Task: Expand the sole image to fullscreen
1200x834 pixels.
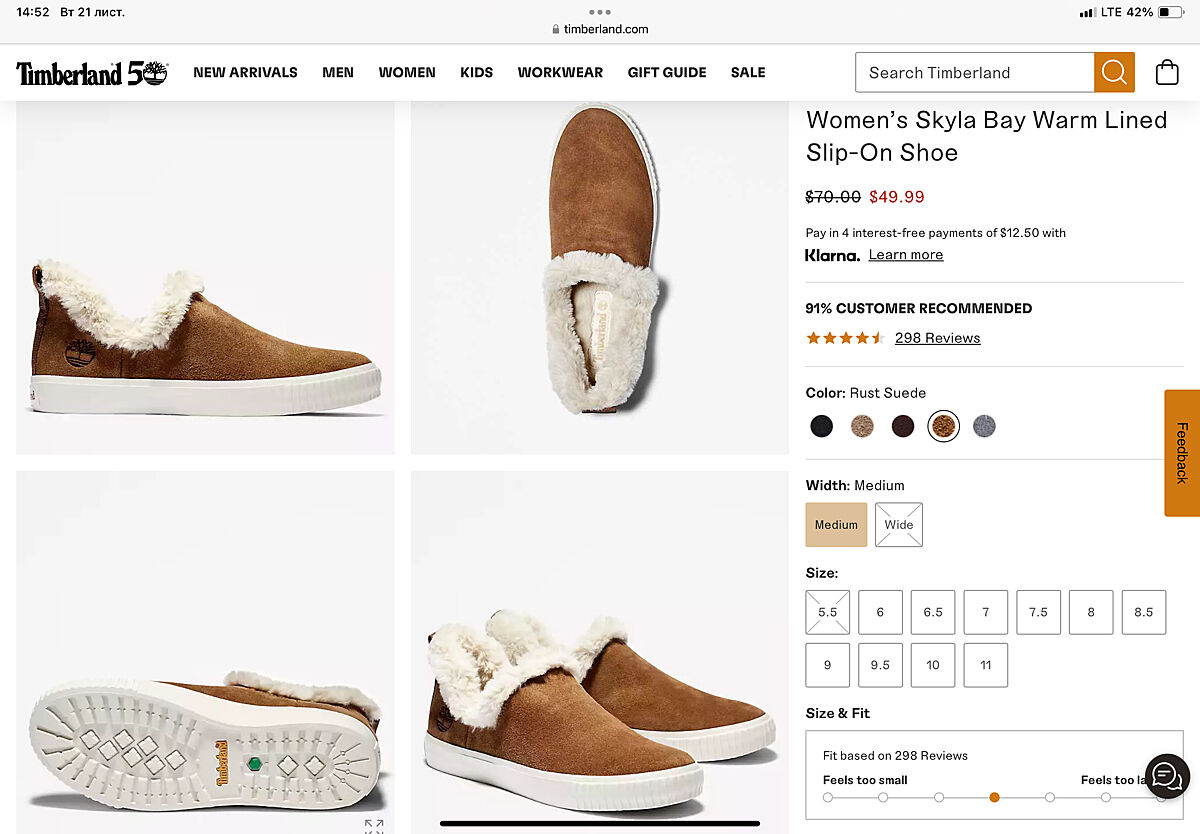Action: [374, 826]
